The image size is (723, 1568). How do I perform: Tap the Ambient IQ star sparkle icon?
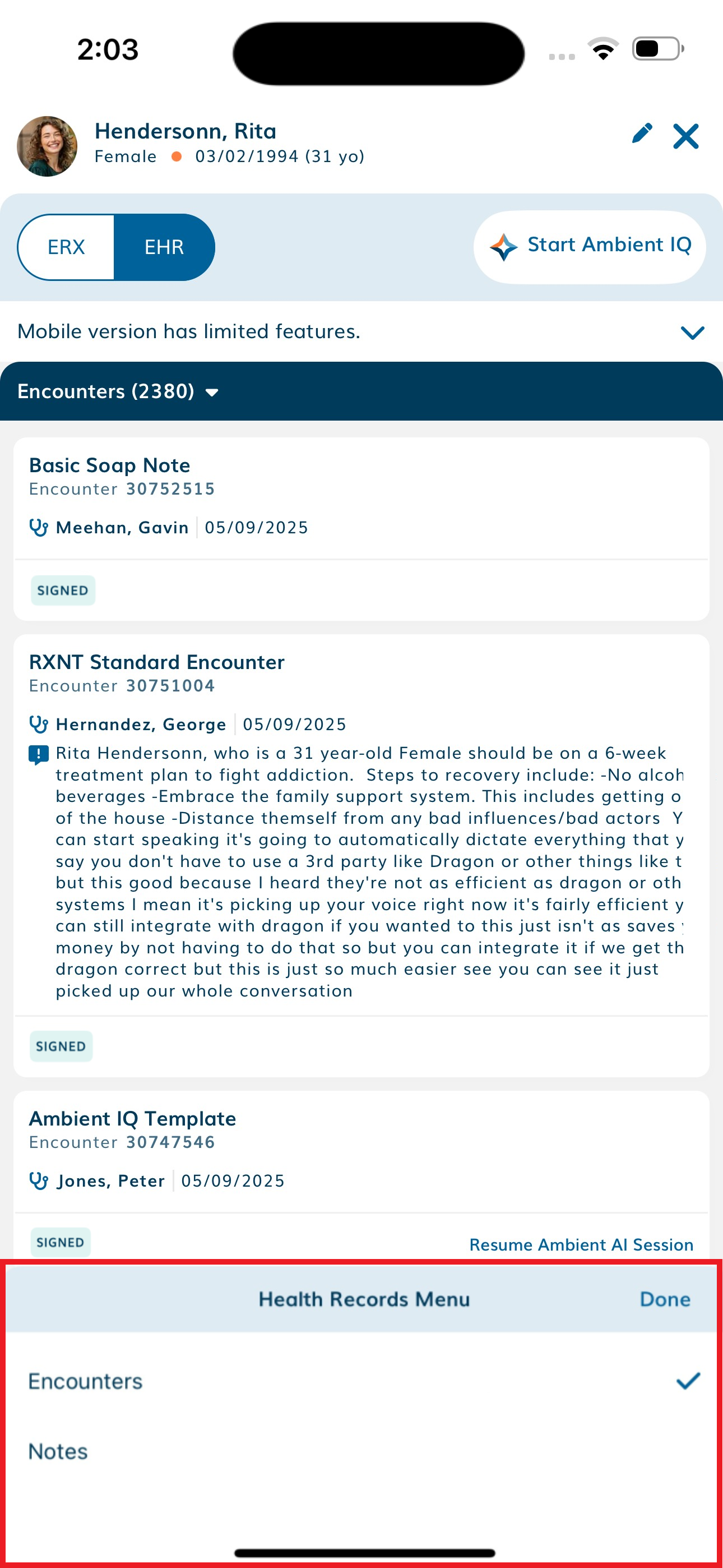pos(503,247)
